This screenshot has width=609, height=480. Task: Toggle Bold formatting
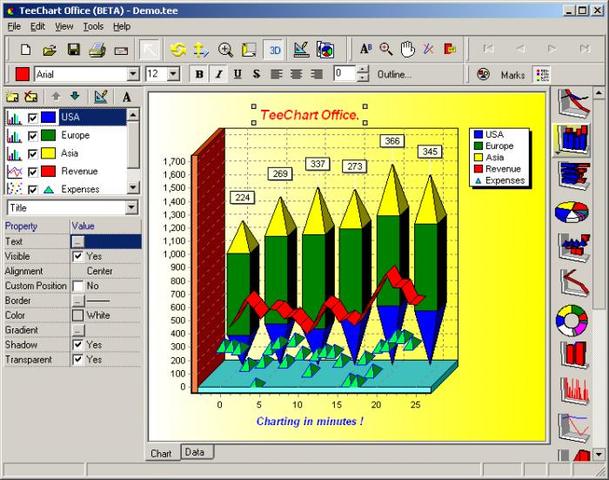tap(199, 74)
